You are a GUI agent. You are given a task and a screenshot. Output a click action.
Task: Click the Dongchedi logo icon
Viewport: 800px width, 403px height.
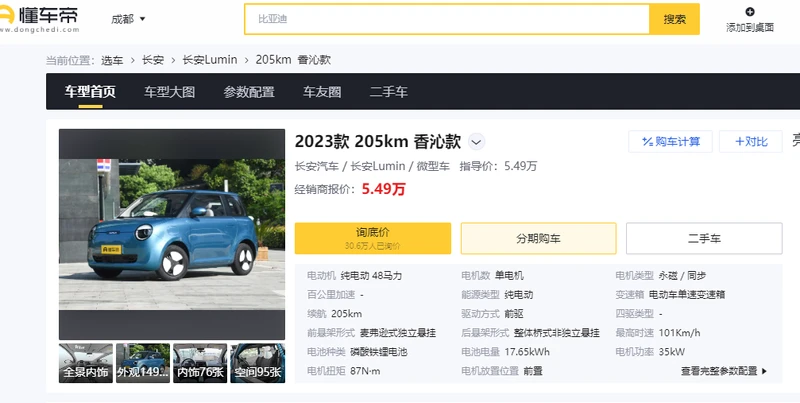pos(6,14)
